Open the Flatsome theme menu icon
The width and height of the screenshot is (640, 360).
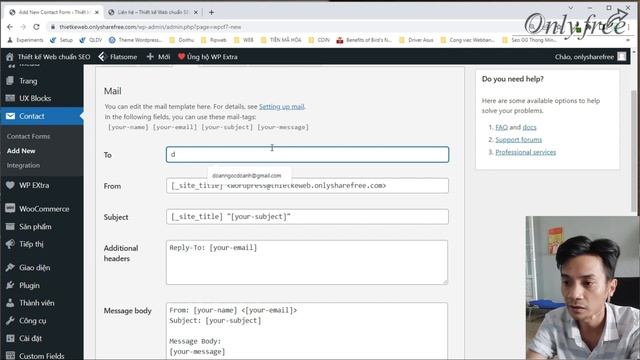click(102, 57)
